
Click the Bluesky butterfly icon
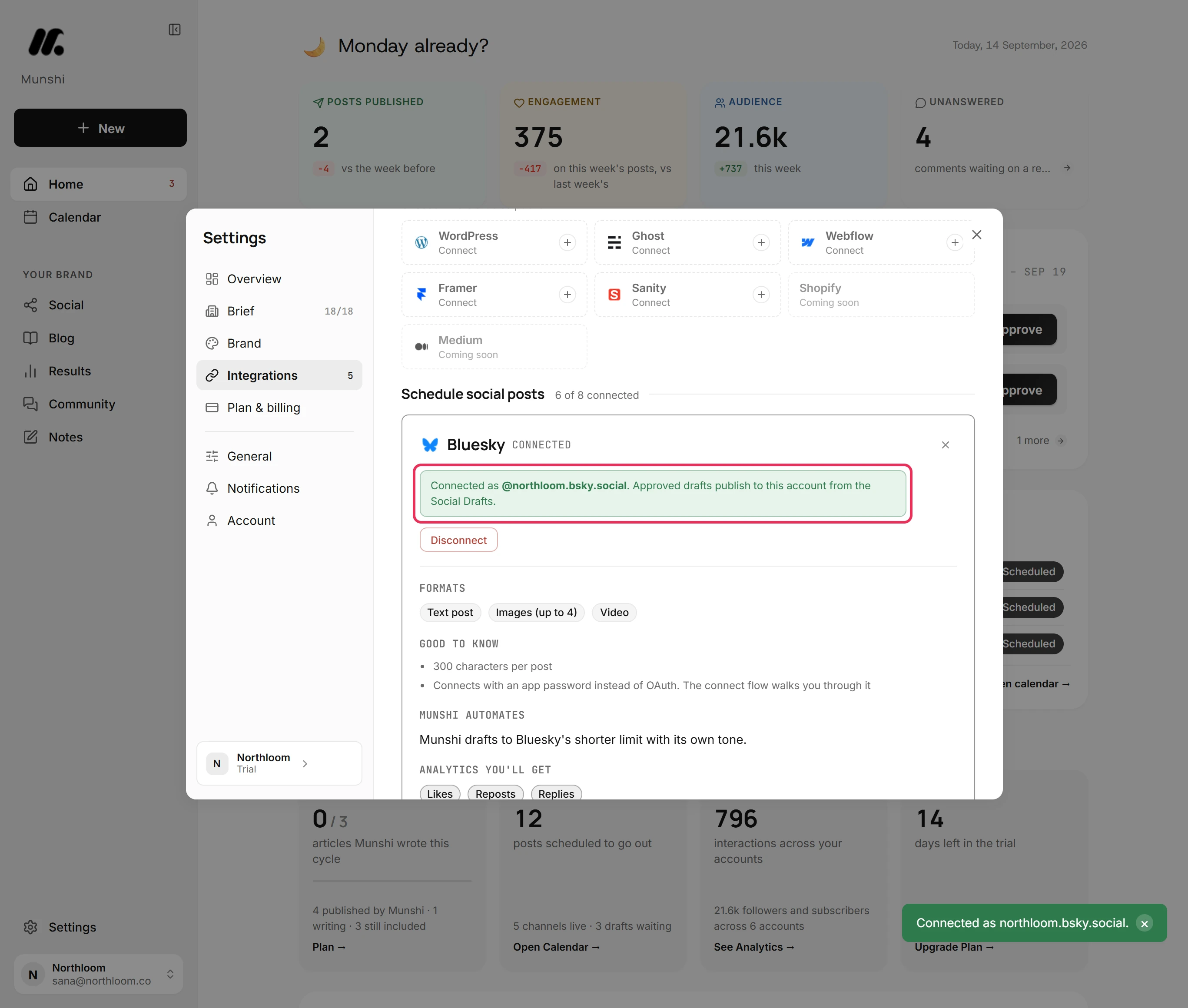tap(430, 444)
